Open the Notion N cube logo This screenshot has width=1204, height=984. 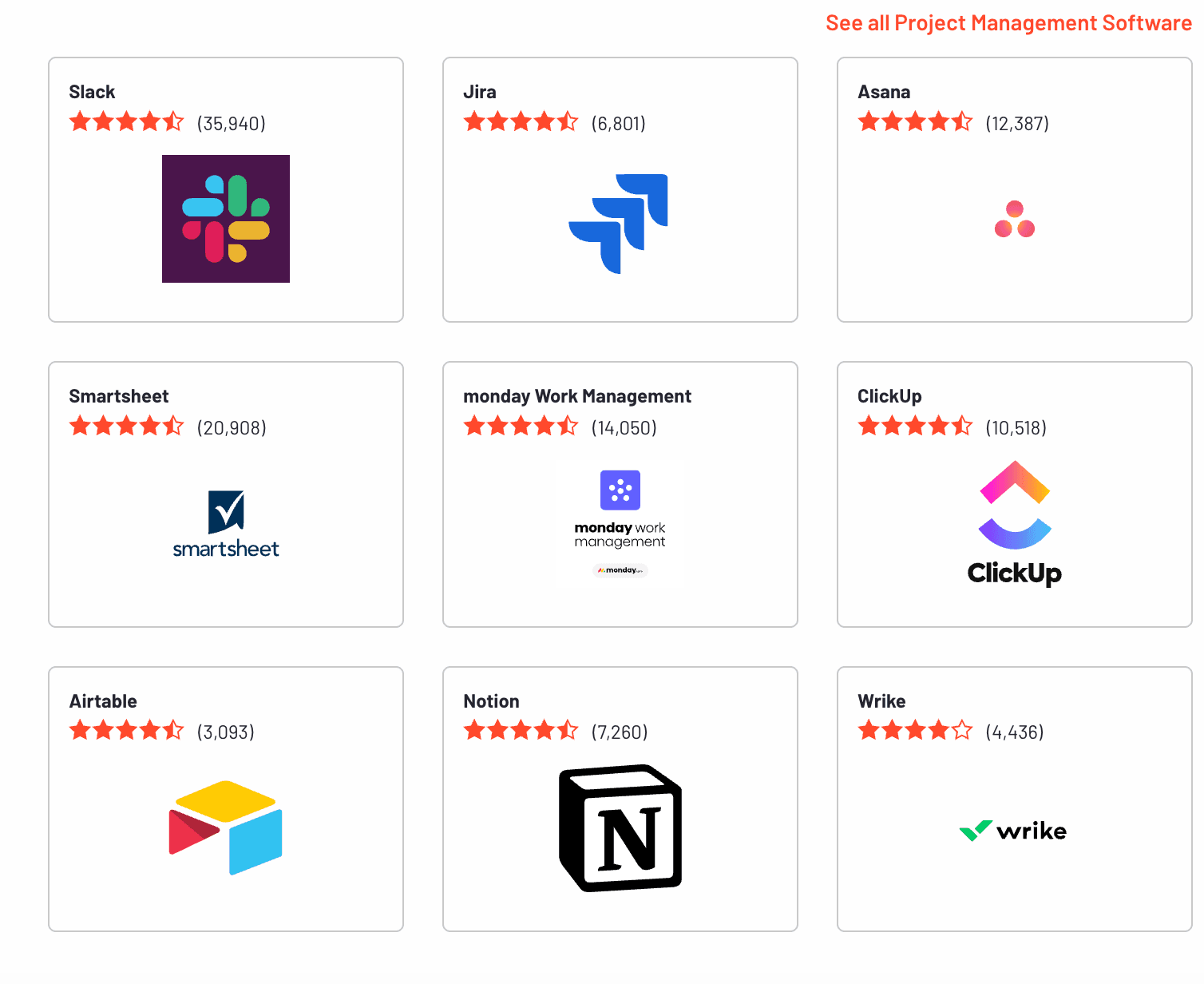(620, 827)
